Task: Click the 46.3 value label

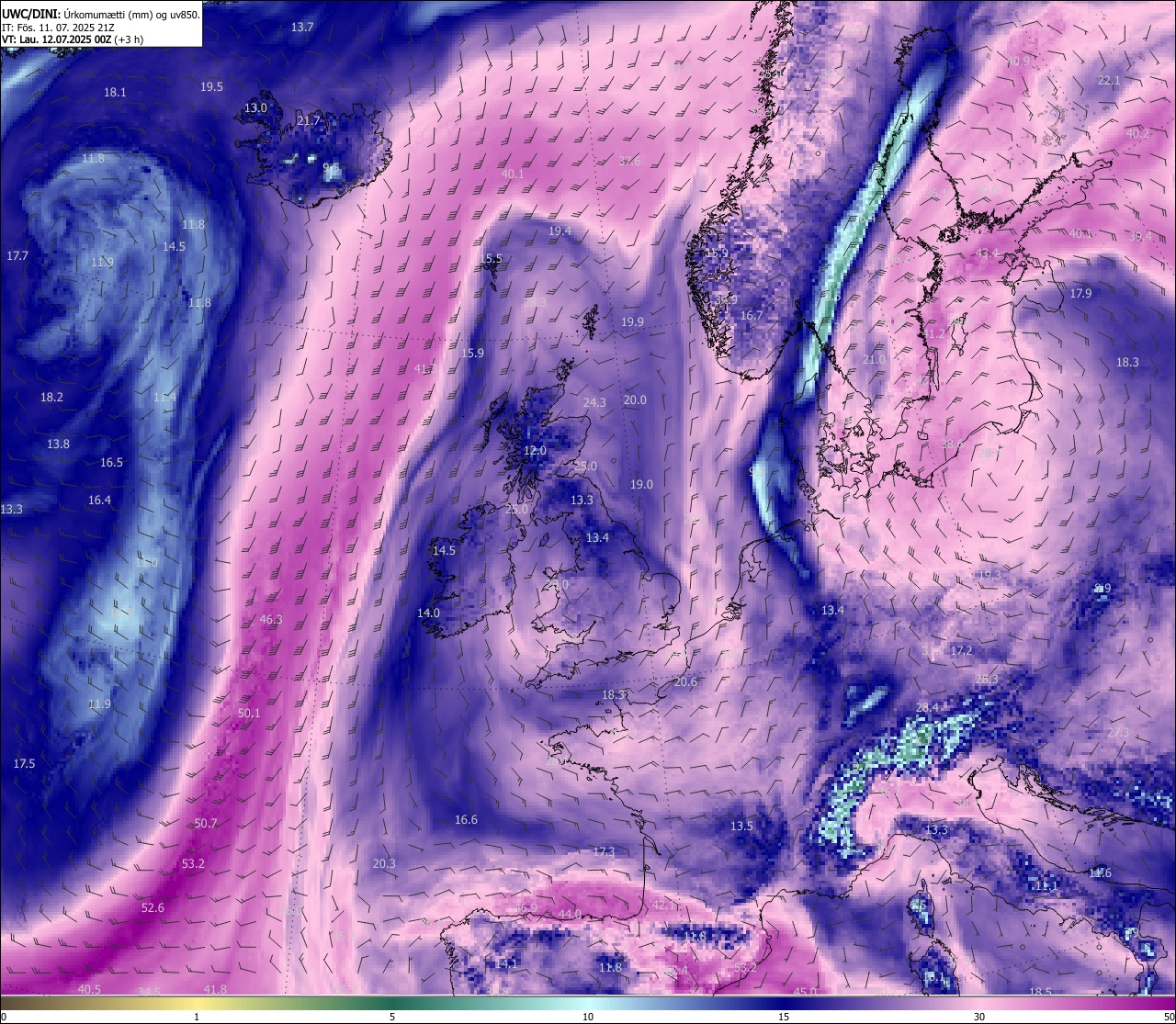Action: [x=271, y=620]
